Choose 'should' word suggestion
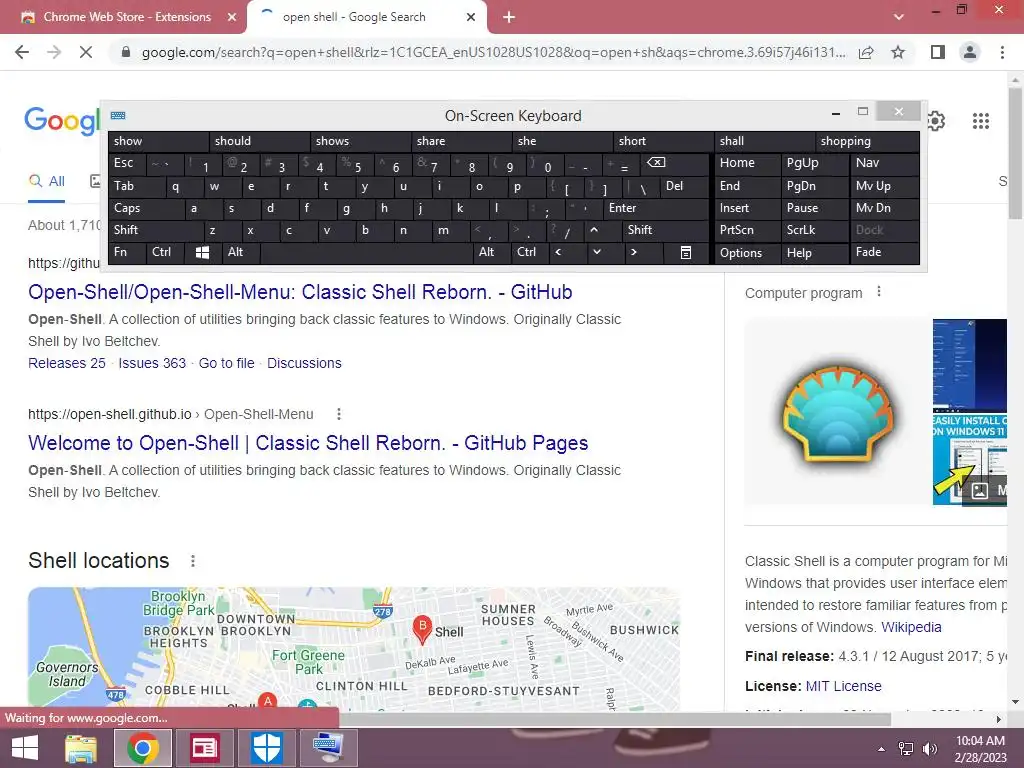This screenshot has width=1024, height=768. (259, 141)
